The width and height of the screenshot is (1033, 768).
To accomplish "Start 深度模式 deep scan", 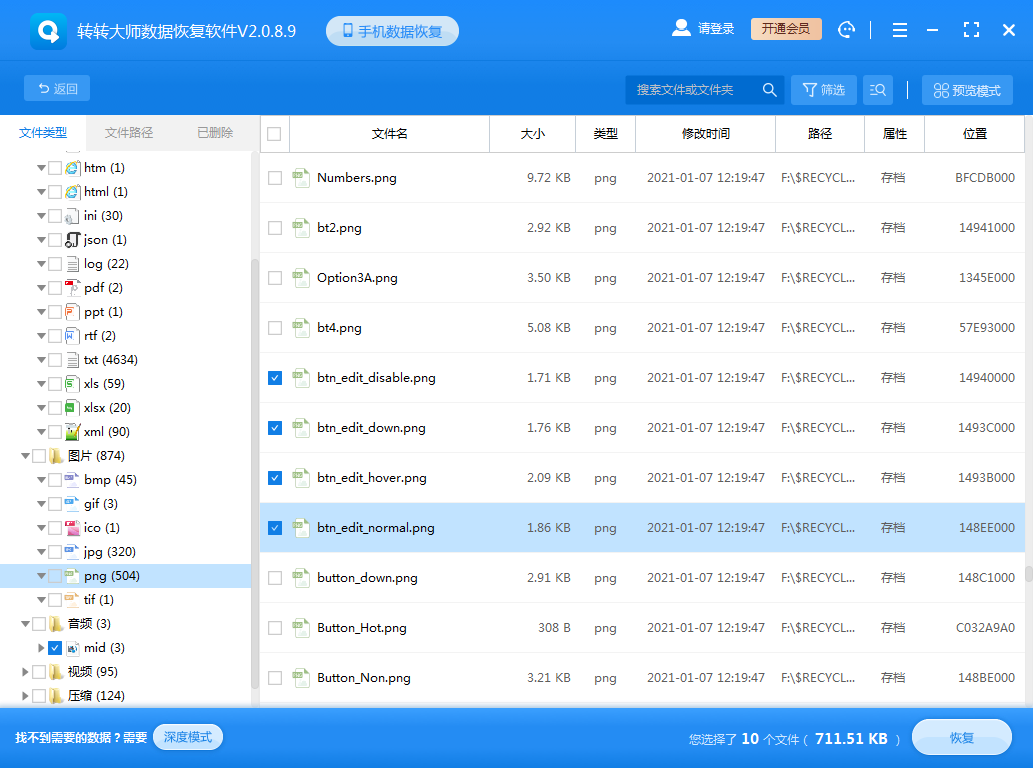I will tap(187, 737).
